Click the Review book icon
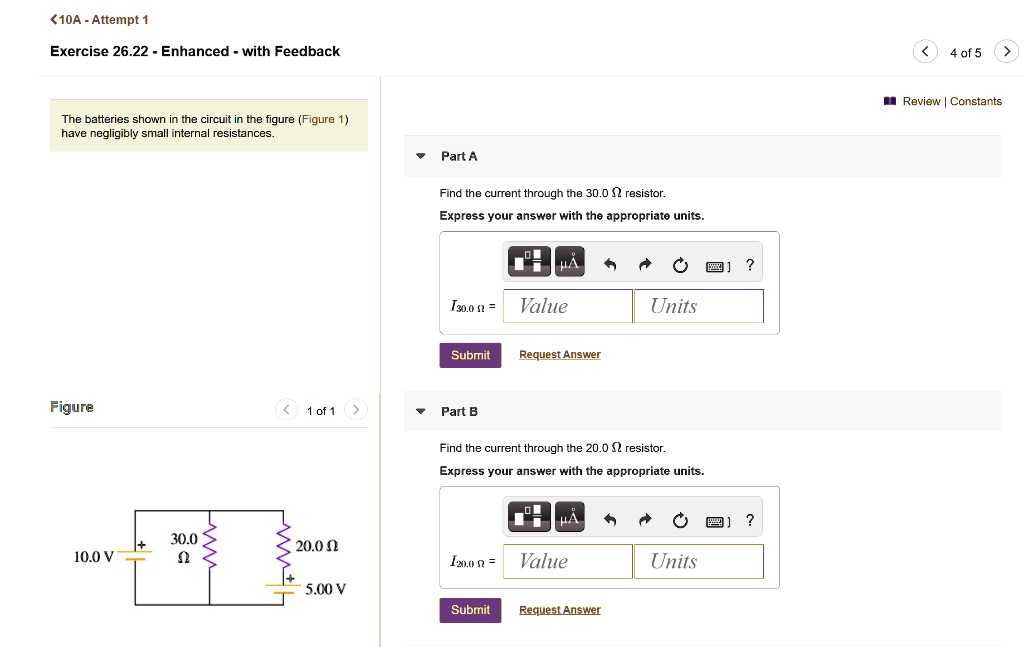This screenshot has width=1024, height=647. coord(888,101)
